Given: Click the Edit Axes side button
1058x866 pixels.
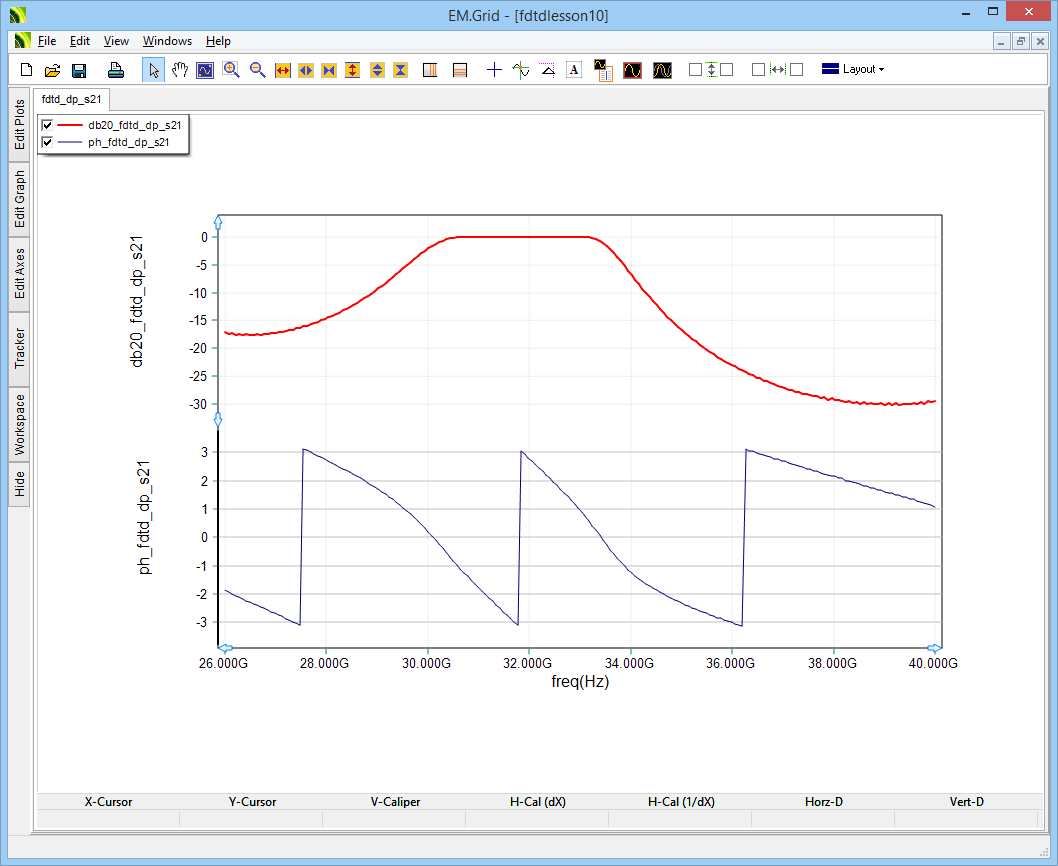Looking at the screenshot, I should (x=19, y=274).
